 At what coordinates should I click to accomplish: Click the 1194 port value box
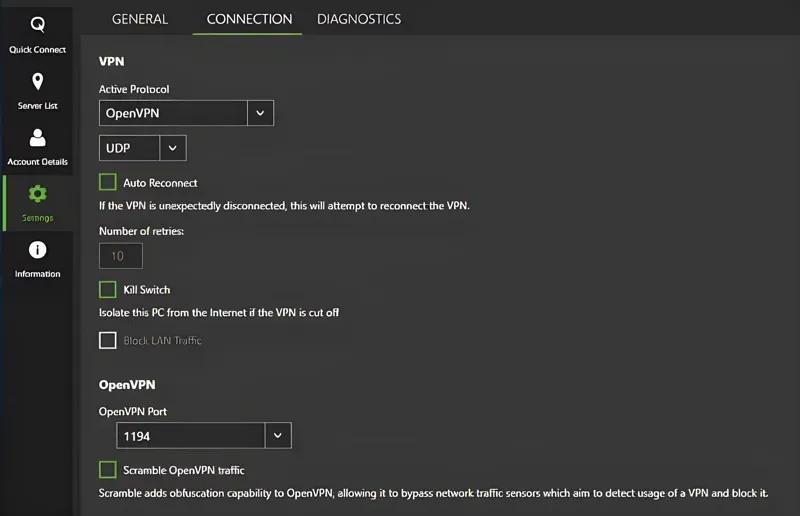(x=190, y=436)
